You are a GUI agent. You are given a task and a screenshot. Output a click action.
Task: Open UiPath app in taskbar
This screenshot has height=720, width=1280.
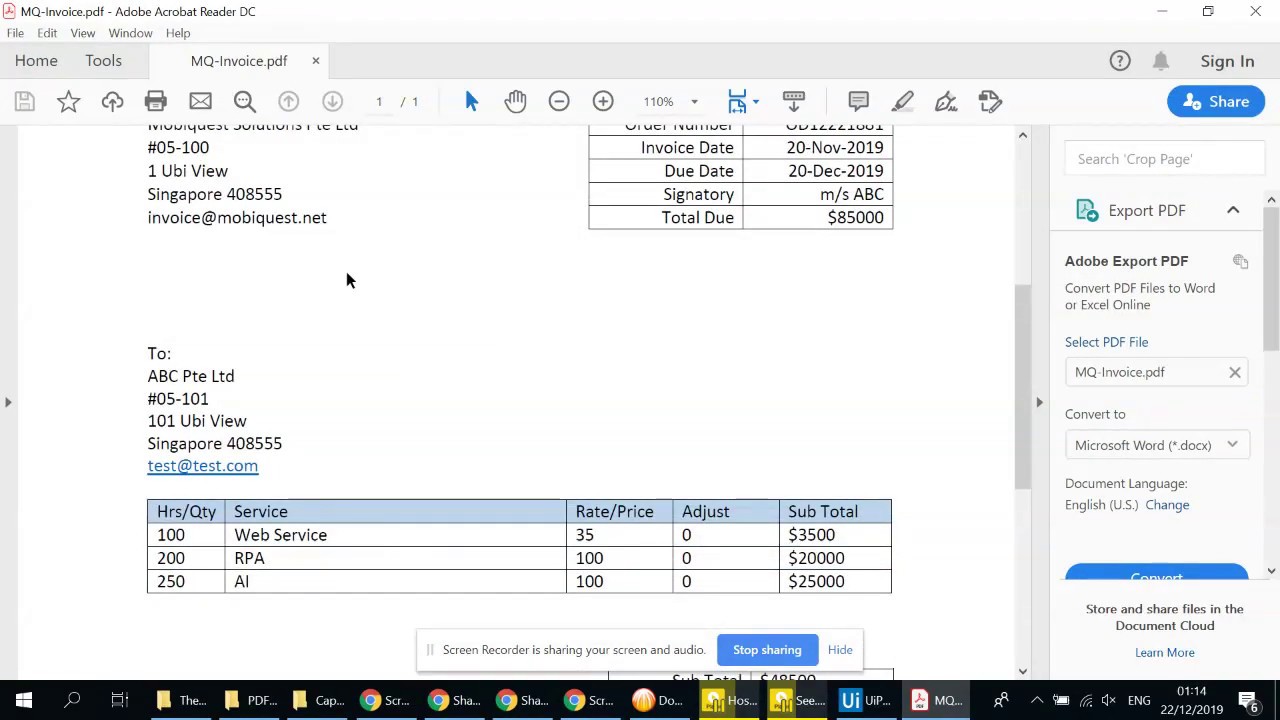(x=866, y=700)
